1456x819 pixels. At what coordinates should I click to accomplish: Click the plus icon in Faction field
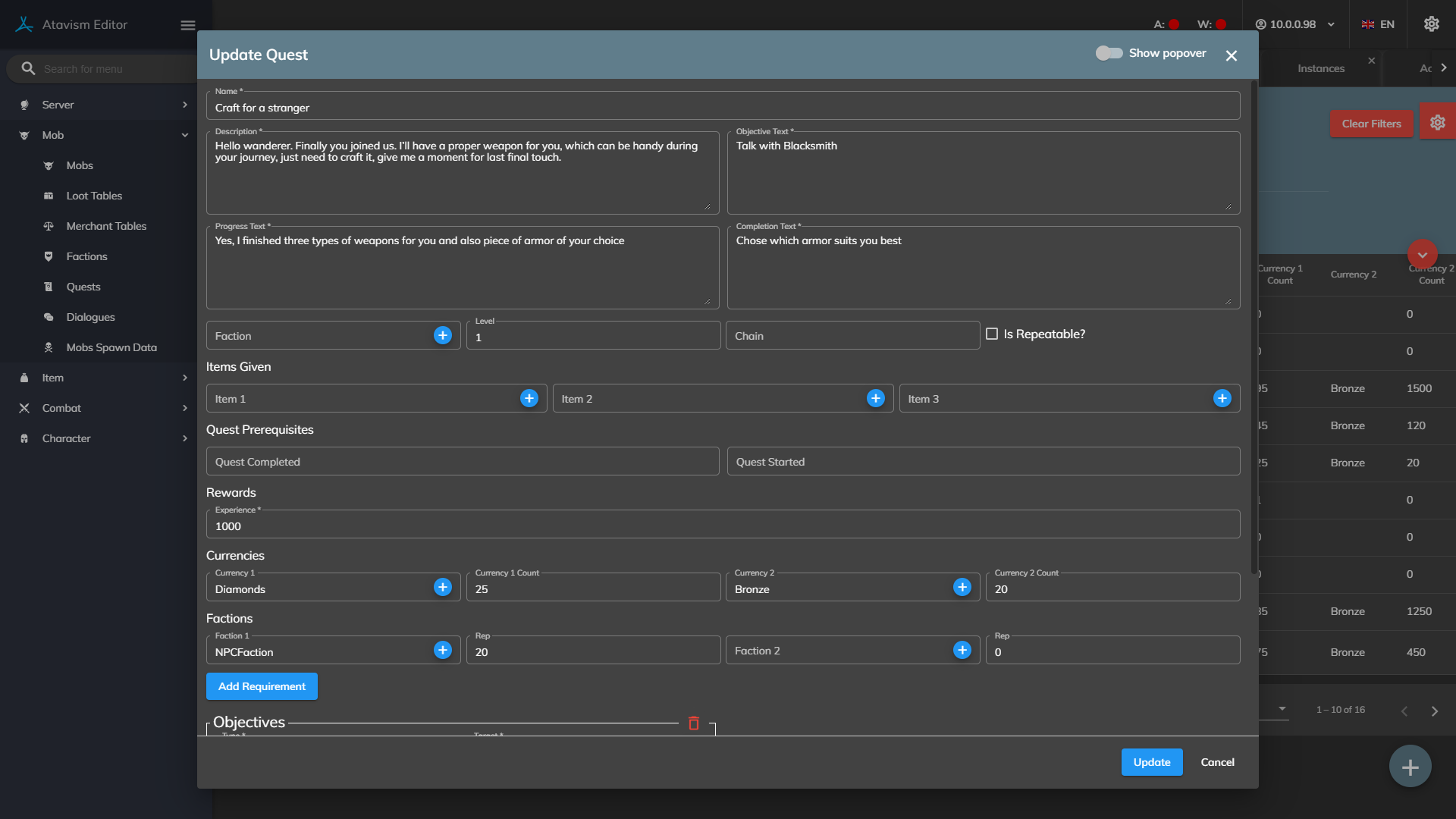tap(443, 335)
